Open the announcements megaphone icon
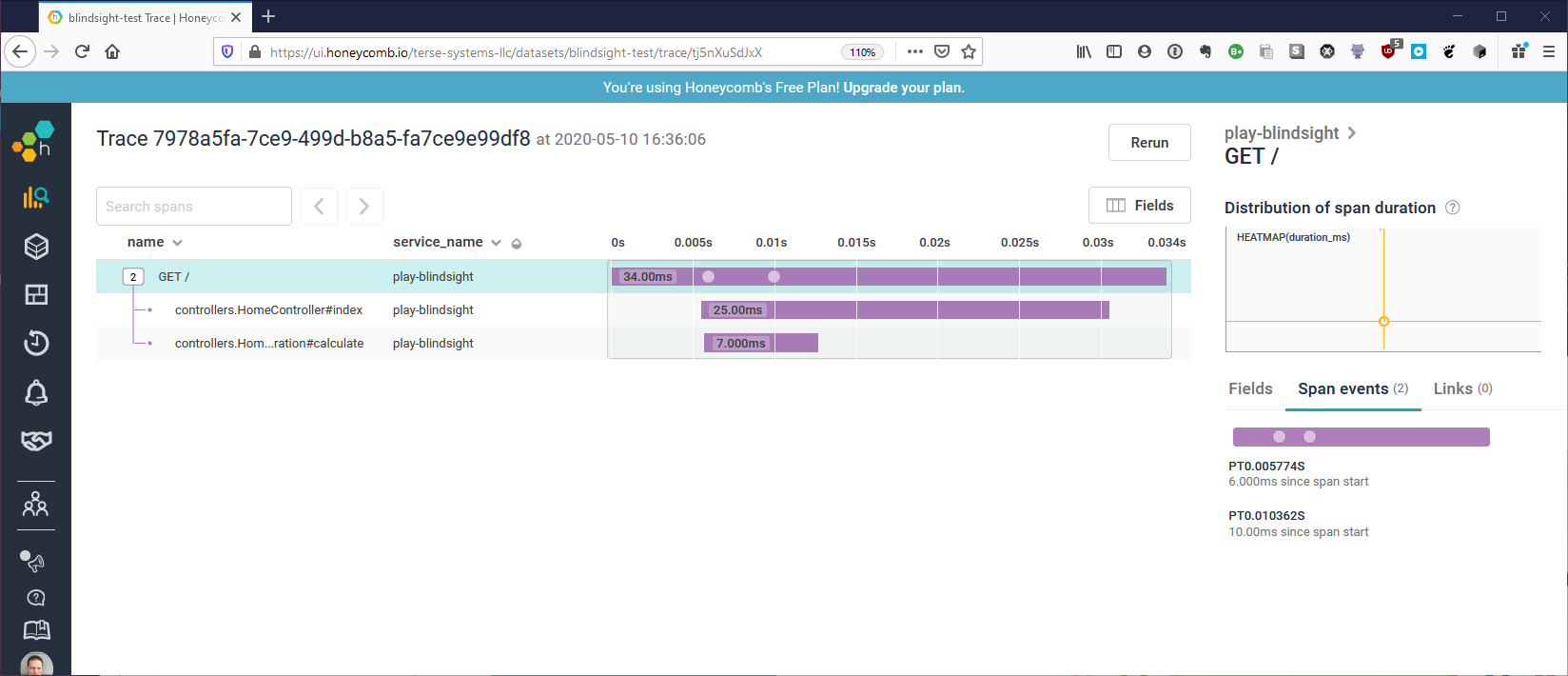This screenshot has width=1568, height=676. click(33, 562)
